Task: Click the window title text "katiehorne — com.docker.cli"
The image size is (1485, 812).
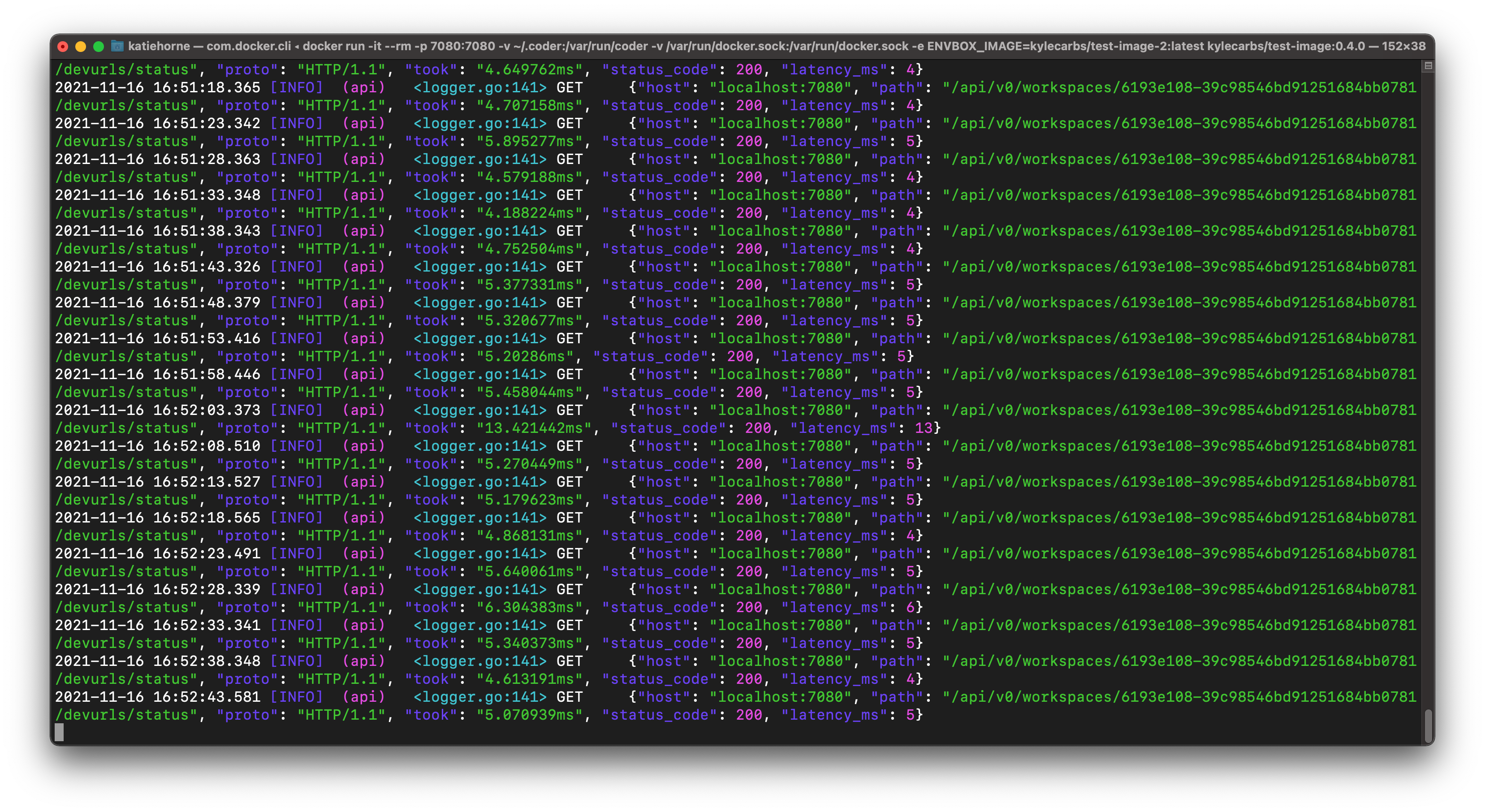Action: (209, 46)
